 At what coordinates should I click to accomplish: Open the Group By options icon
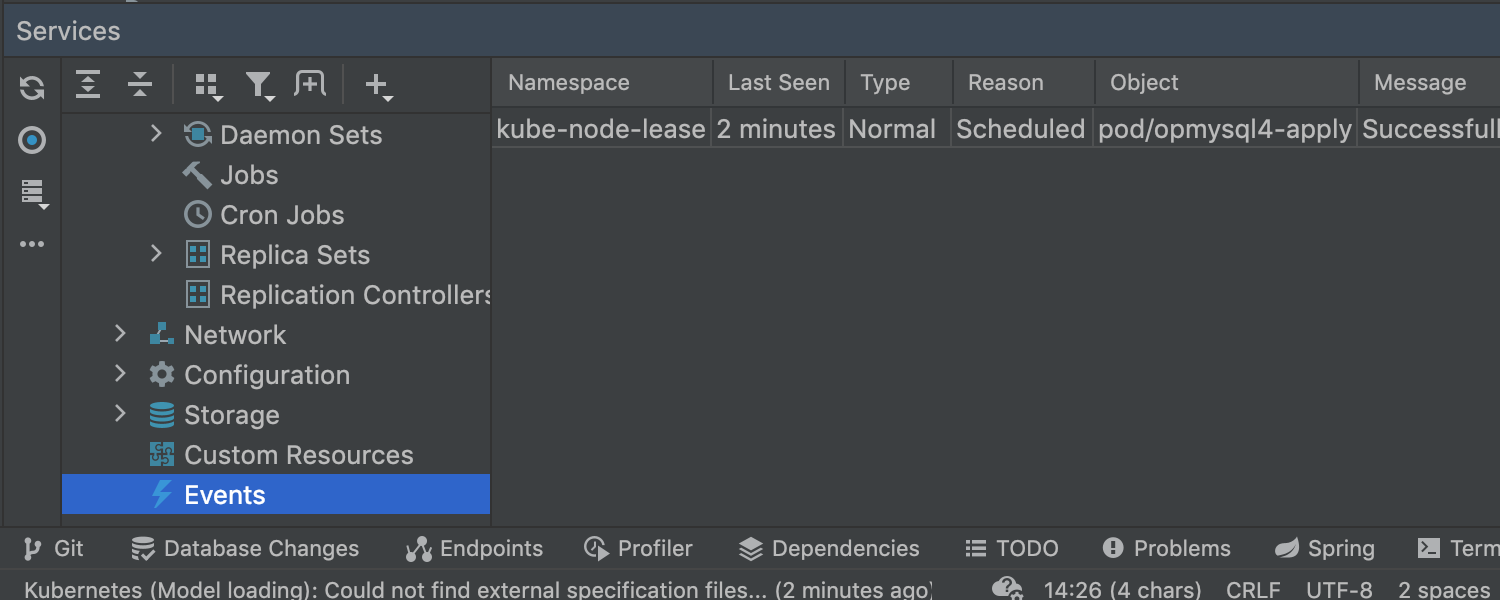[208, 86]
